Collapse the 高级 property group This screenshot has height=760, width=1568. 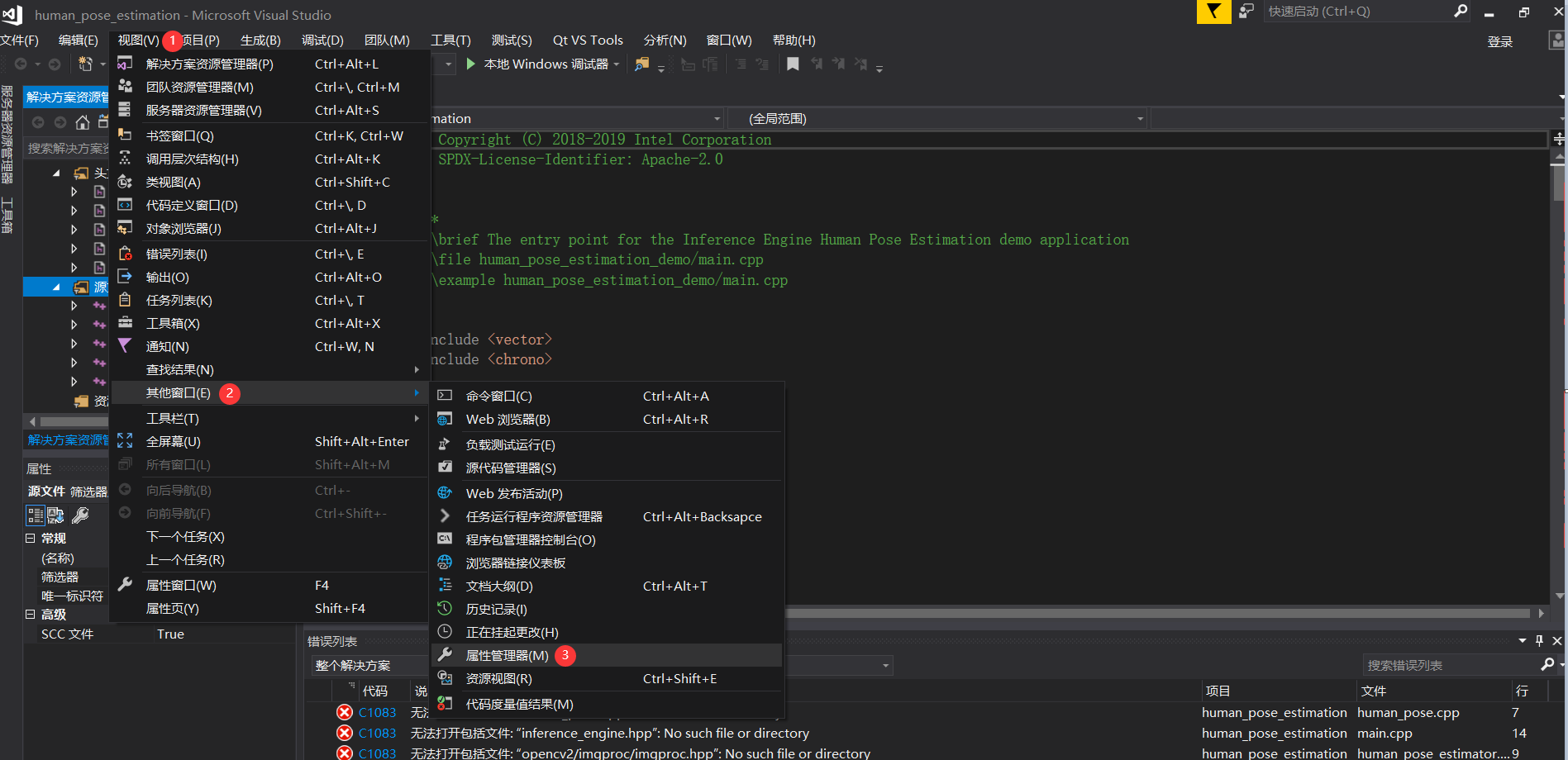[x=31, y=615]
